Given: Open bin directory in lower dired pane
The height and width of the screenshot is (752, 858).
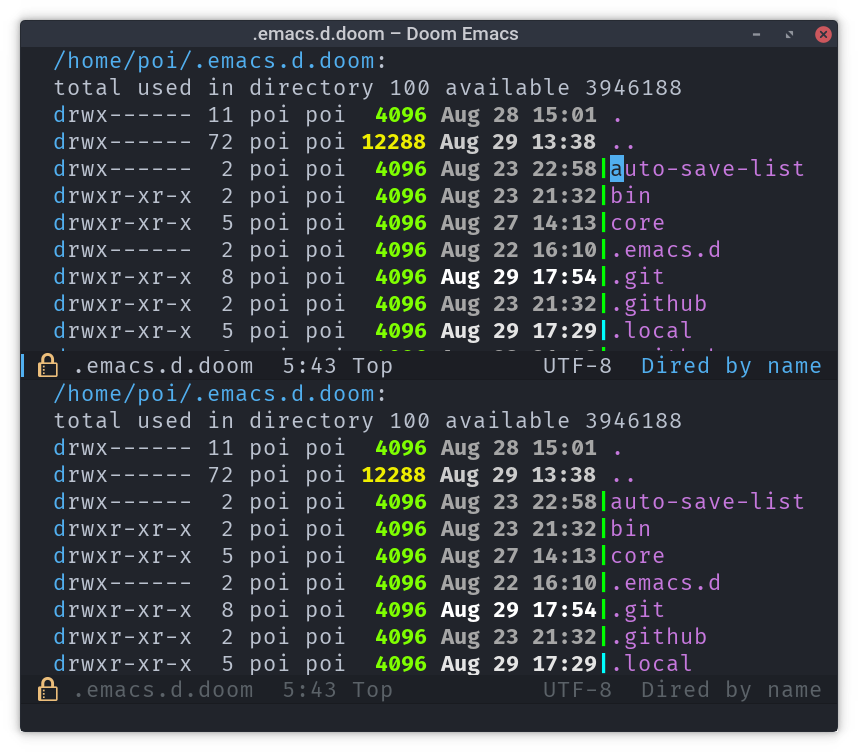Looking at the screenshot, I should tap(630, 529).
